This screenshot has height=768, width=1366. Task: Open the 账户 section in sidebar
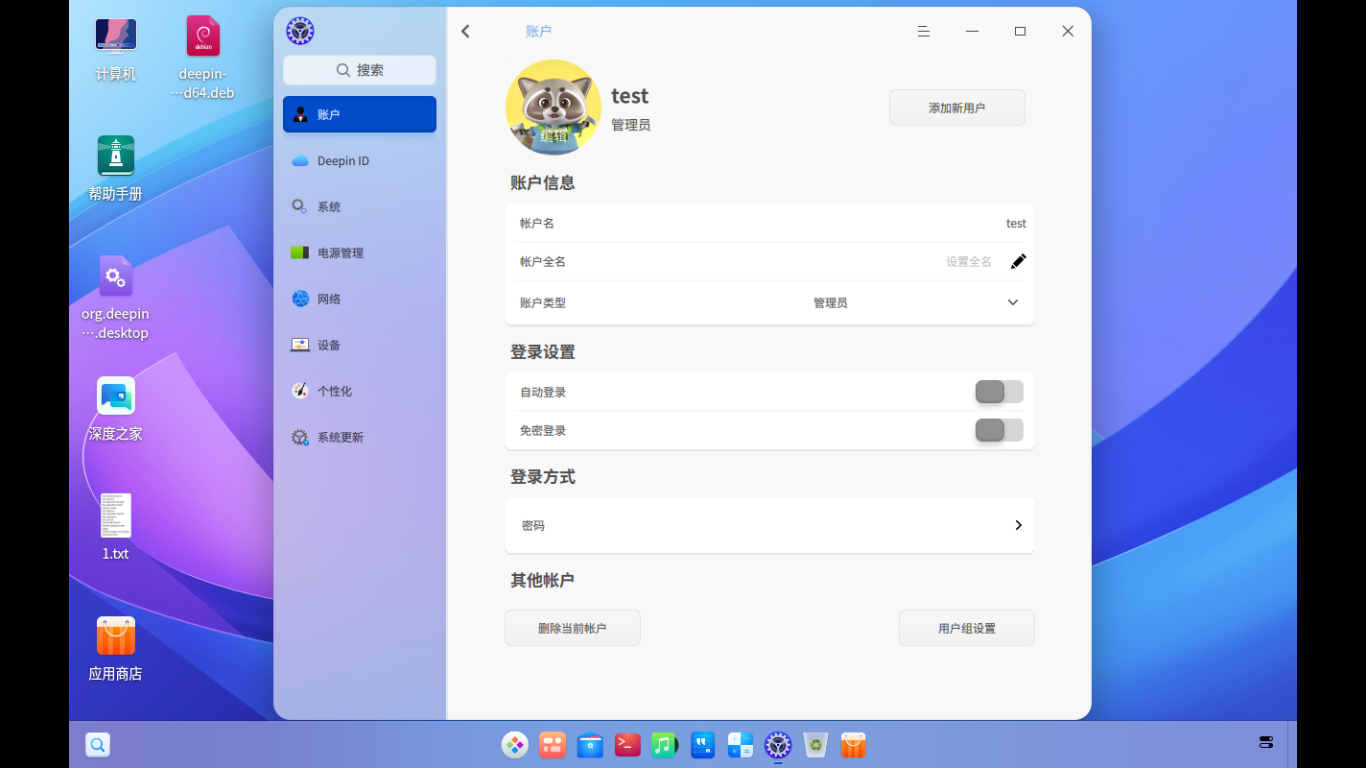359,114
